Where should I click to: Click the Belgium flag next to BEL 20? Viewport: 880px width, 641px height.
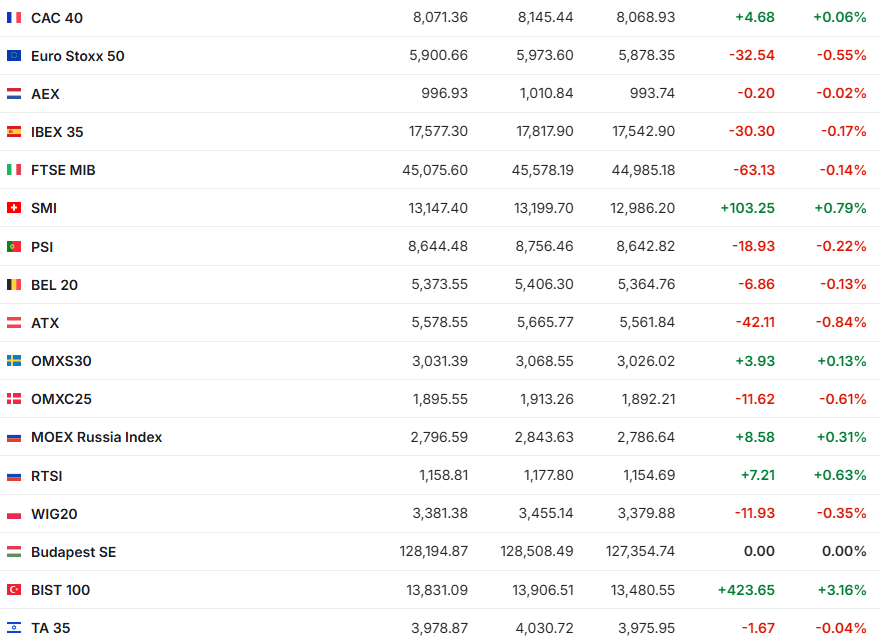(x=14, y=285)
